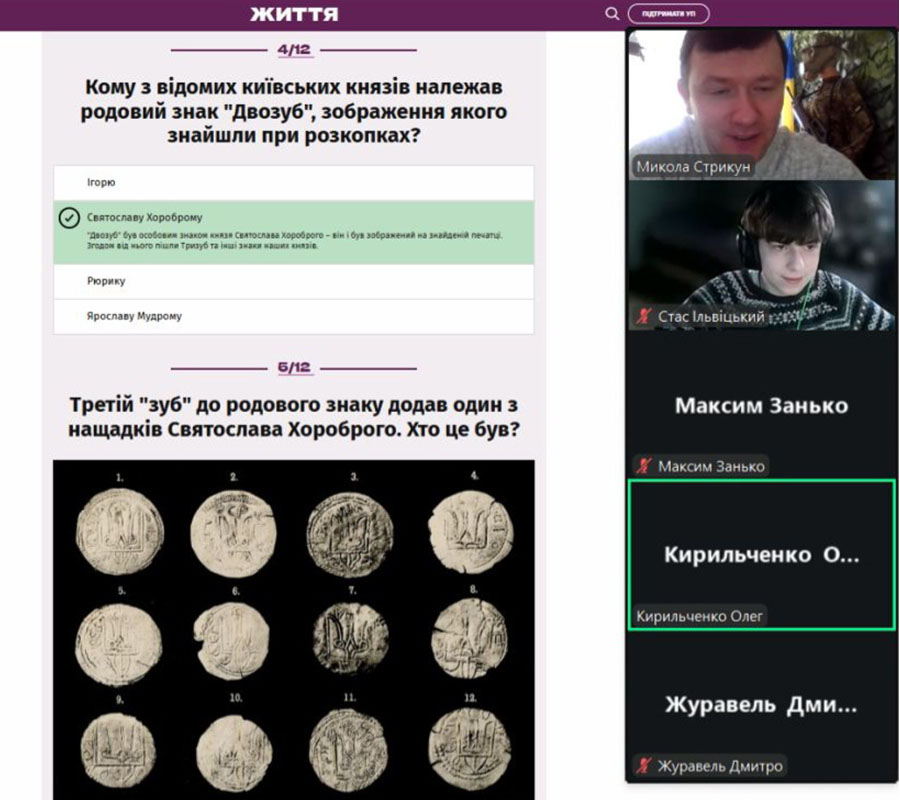Click coin number 4 in the image
Viewport: 900px width, 800px height.
tap(471, 530)
